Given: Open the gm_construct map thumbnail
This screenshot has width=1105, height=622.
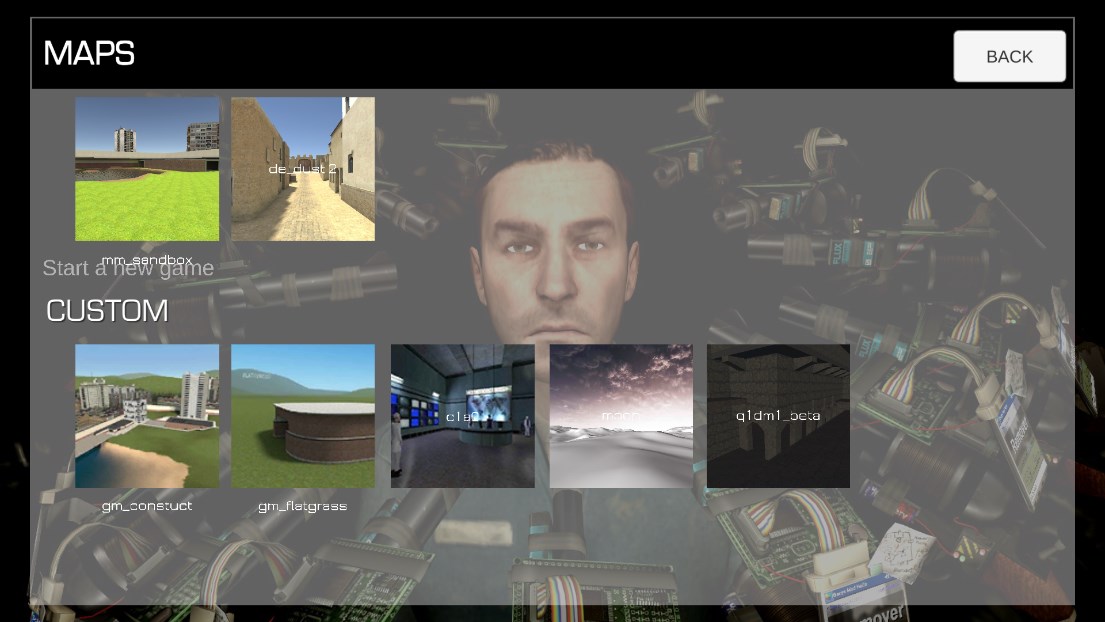Looking at the screenshot, I should click(x=147, y=416).
